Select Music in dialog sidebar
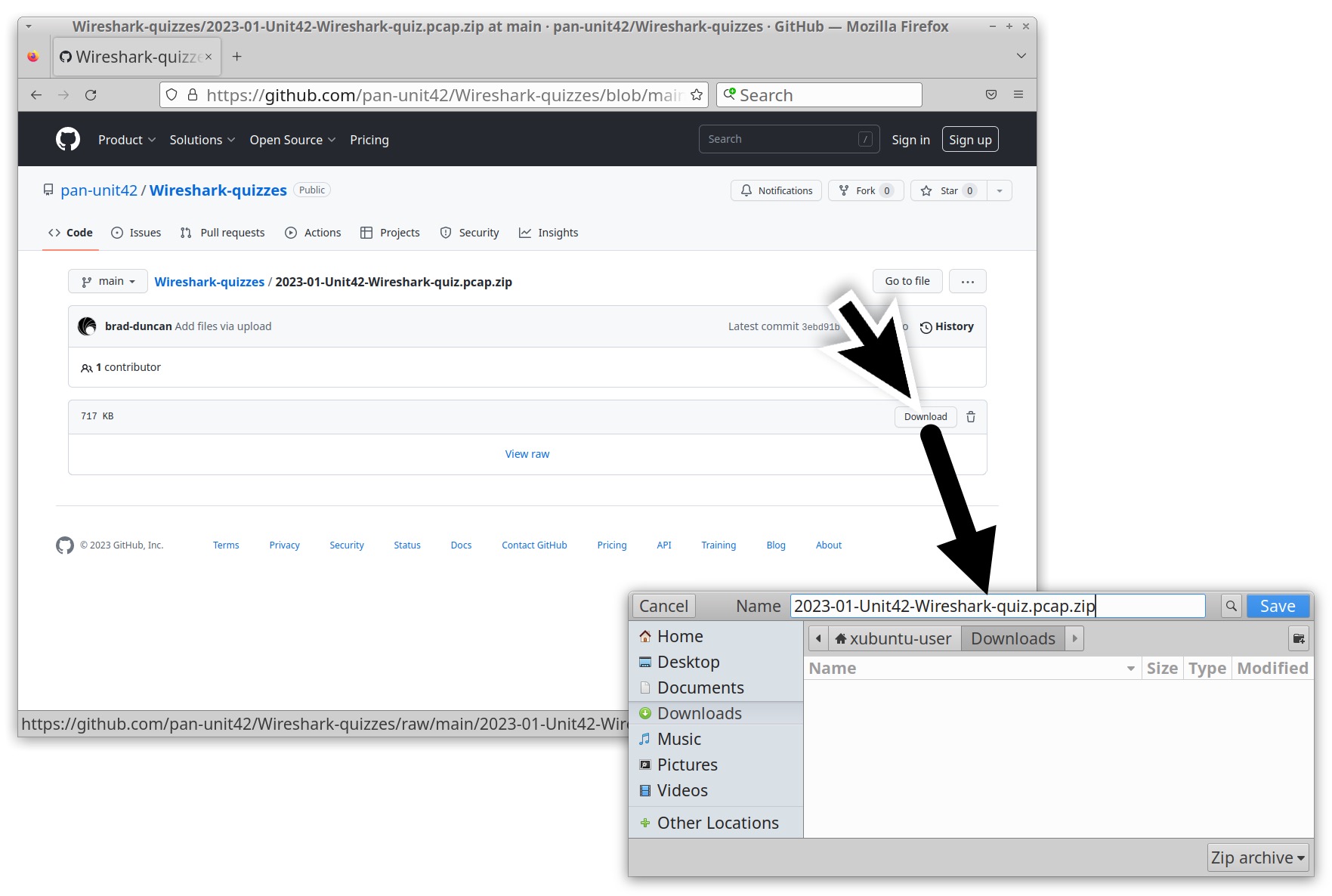 (715, 739)
